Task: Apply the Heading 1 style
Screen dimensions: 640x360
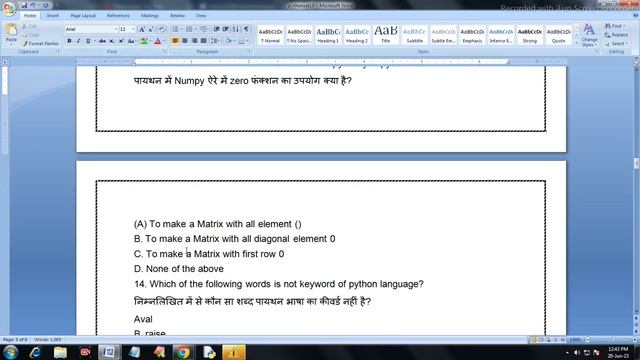Action: click(328, 35)
